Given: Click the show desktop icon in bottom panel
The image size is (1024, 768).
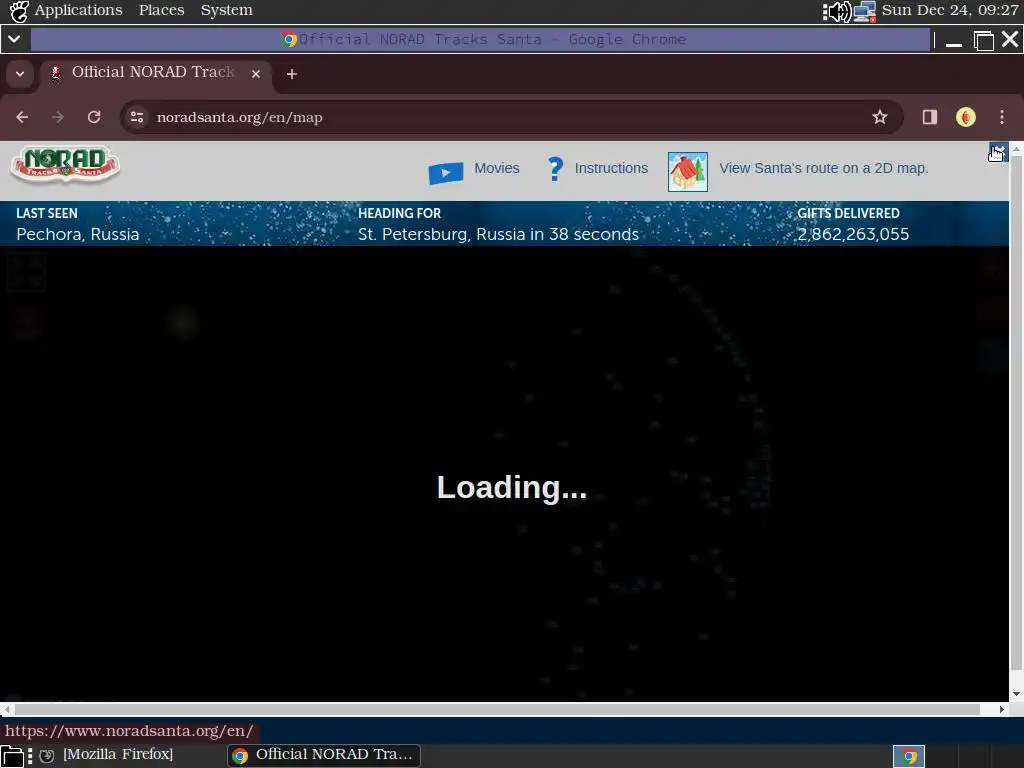Looking at the screenshot, I should (12, 756).
